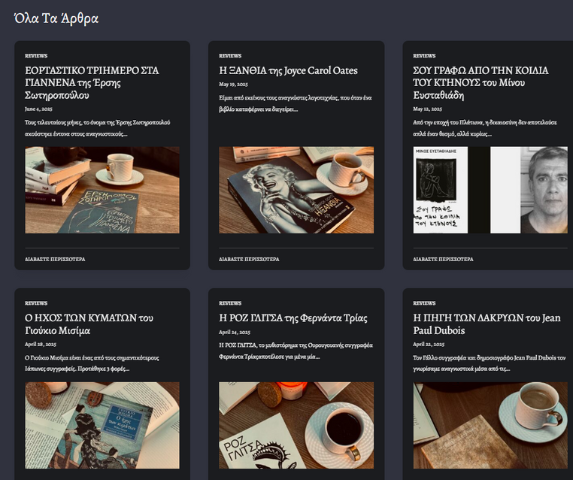Open the Η ΠΗΓΗ ΤΩΝ ΔΑΚΡΥΩΝ article title
Image resolution: width=573 pixels, height=480 pixels.
pyautogui.click(x=487, y=324)
